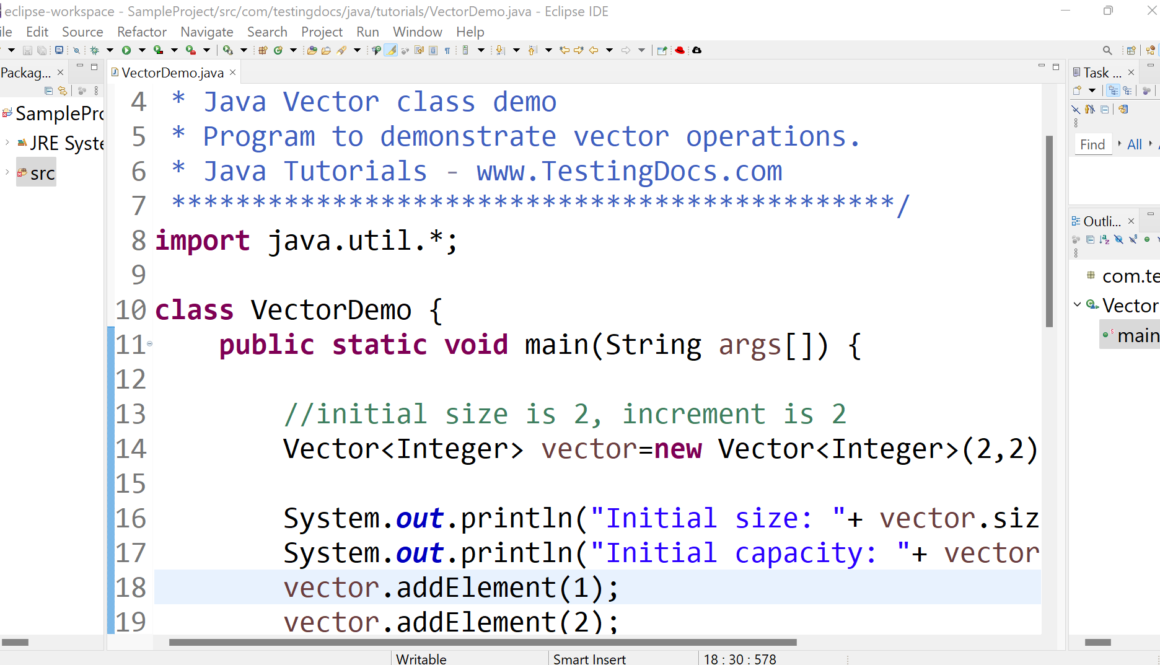The image size is (1160, 665).
Task: Click the Red Hat icon in toolbar
Action: (680, 50)
